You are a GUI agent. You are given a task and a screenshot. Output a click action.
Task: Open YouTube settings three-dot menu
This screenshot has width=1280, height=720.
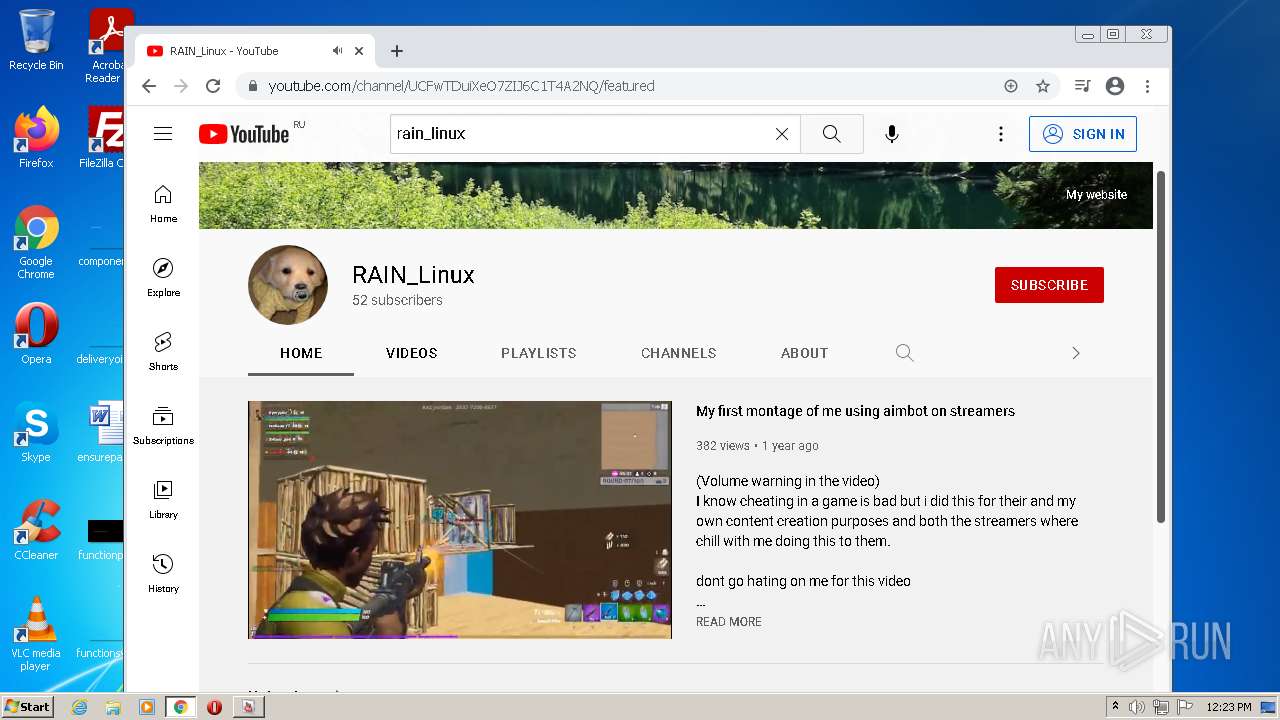point(1001,134)
